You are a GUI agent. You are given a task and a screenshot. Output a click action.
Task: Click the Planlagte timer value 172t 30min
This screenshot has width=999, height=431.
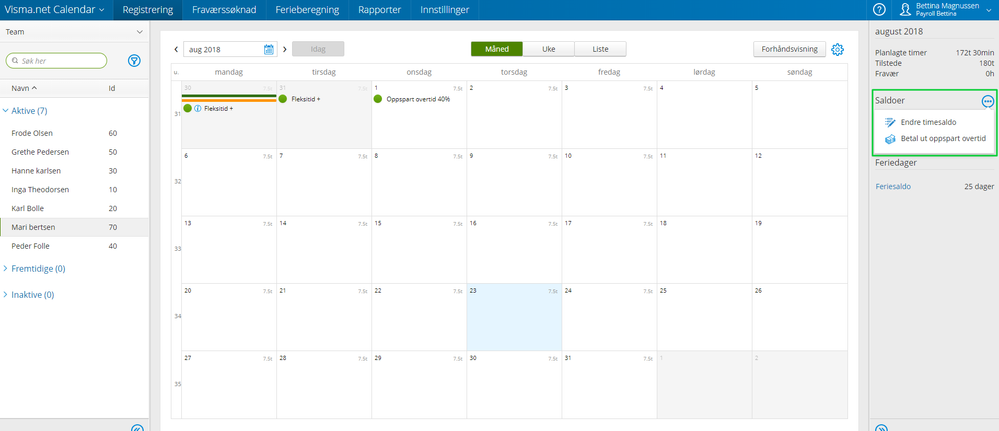pos(975,53)
